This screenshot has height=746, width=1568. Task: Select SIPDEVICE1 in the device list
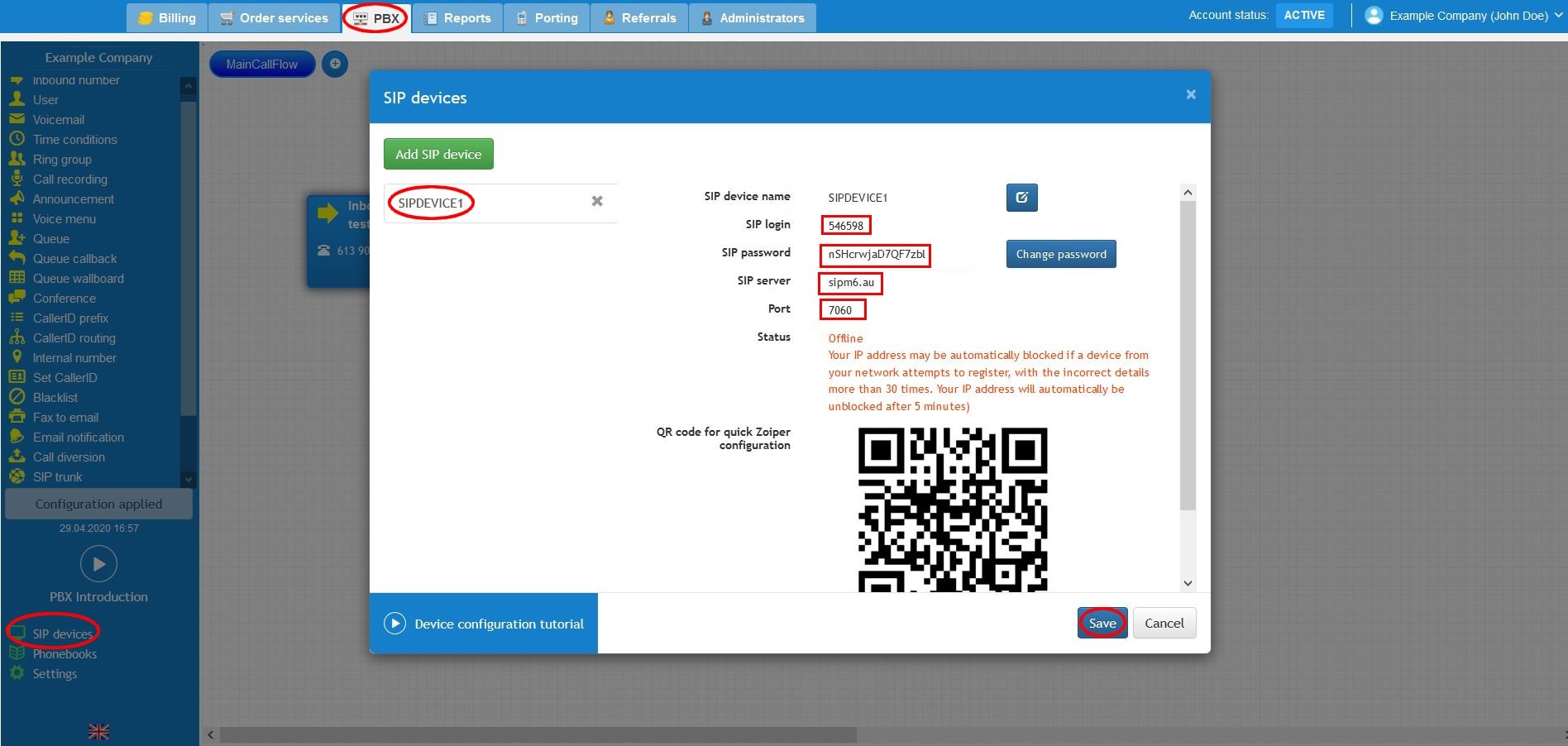[431, 203]
